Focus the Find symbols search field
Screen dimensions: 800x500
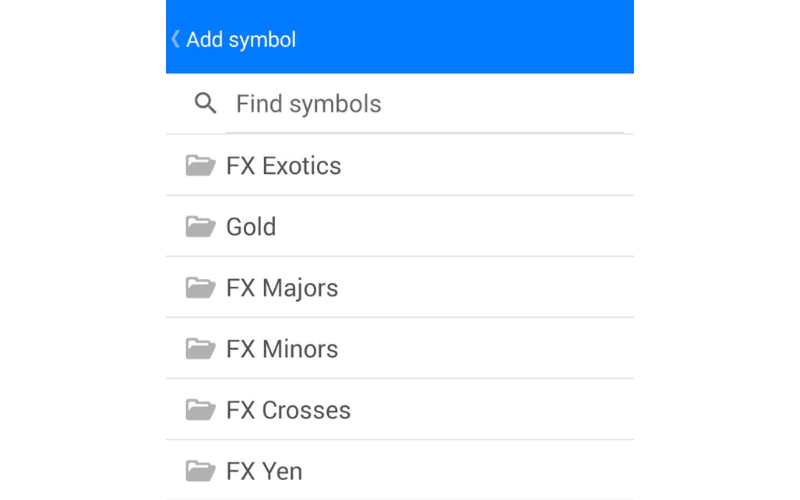pos(420,104)
